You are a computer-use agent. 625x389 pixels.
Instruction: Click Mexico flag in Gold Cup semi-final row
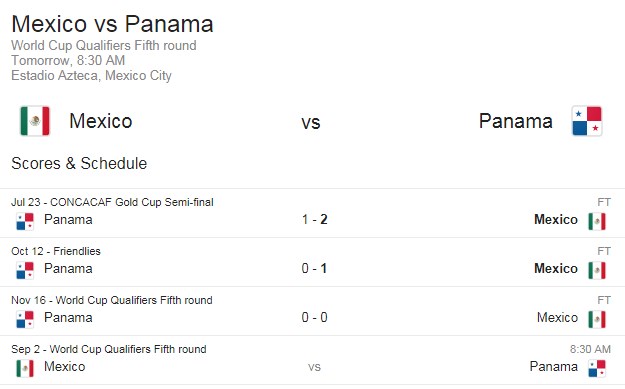coord(597,221)
